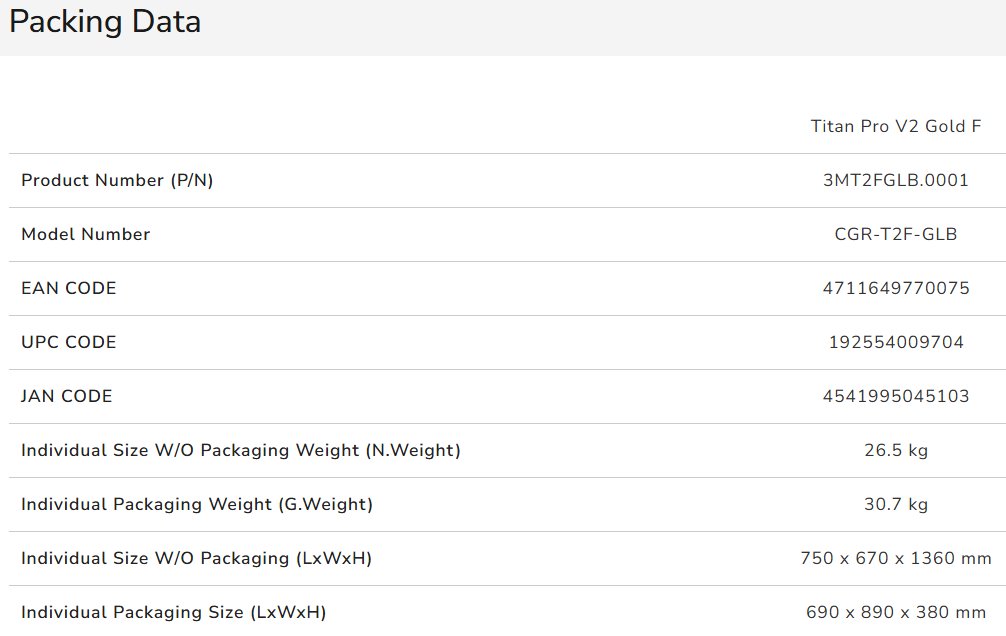
Task: Click the EAN CODE label
Action: [69, 288]
